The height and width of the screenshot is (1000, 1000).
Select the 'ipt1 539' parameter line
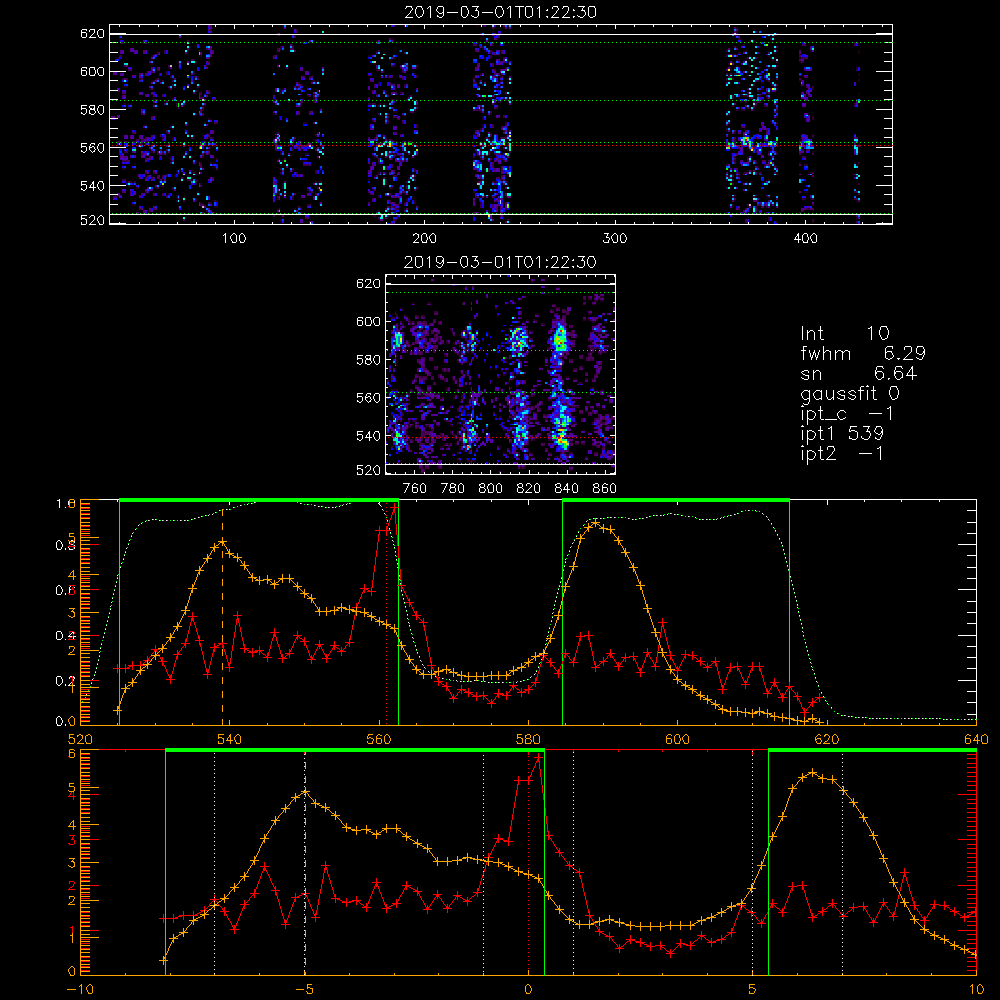[842, 434]
